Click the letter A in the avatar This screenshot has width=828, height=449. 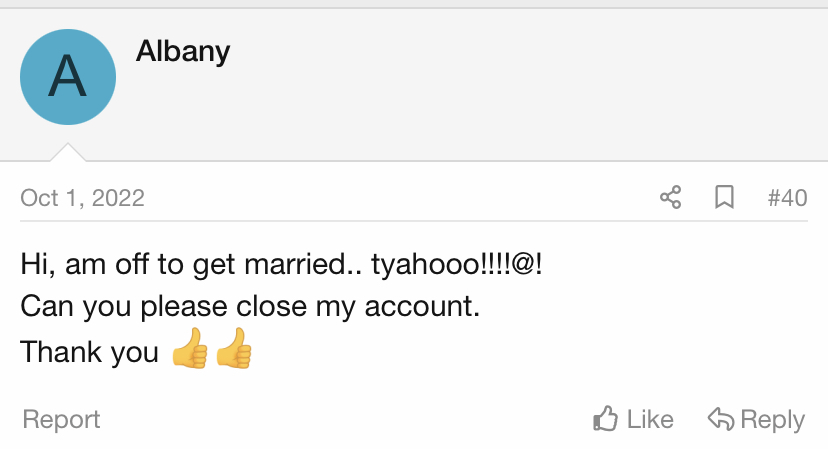(x=67, y=78)
